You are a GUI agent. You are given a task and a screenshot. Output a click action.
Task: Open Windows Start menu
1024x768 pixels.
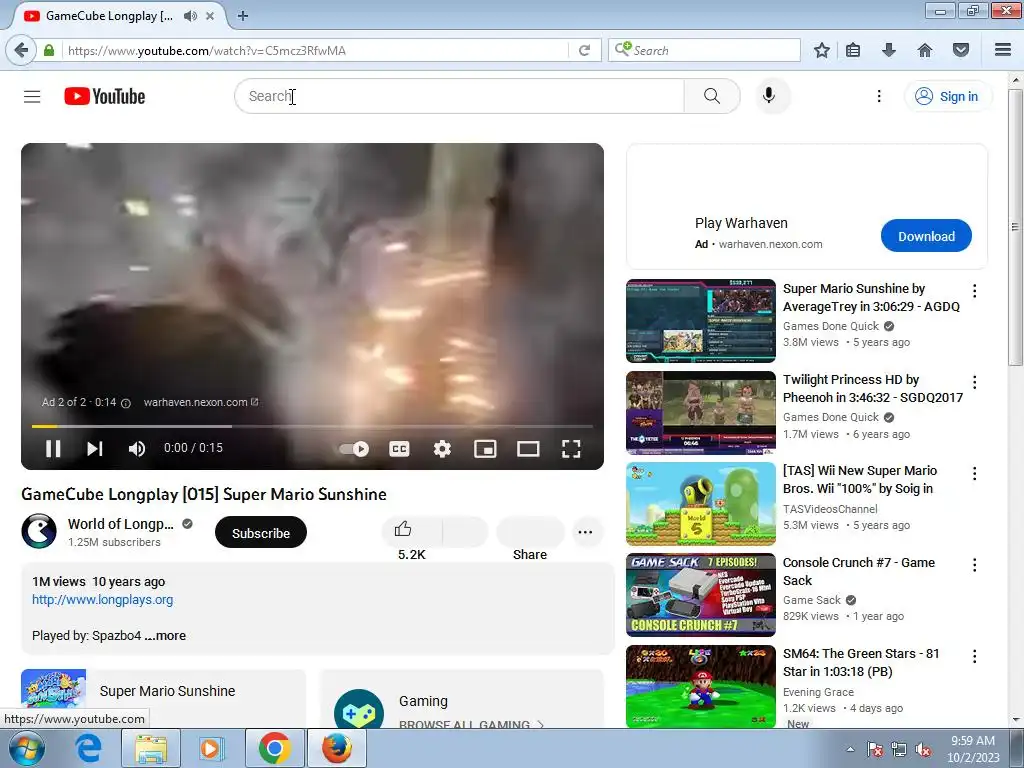pos(27,748)
